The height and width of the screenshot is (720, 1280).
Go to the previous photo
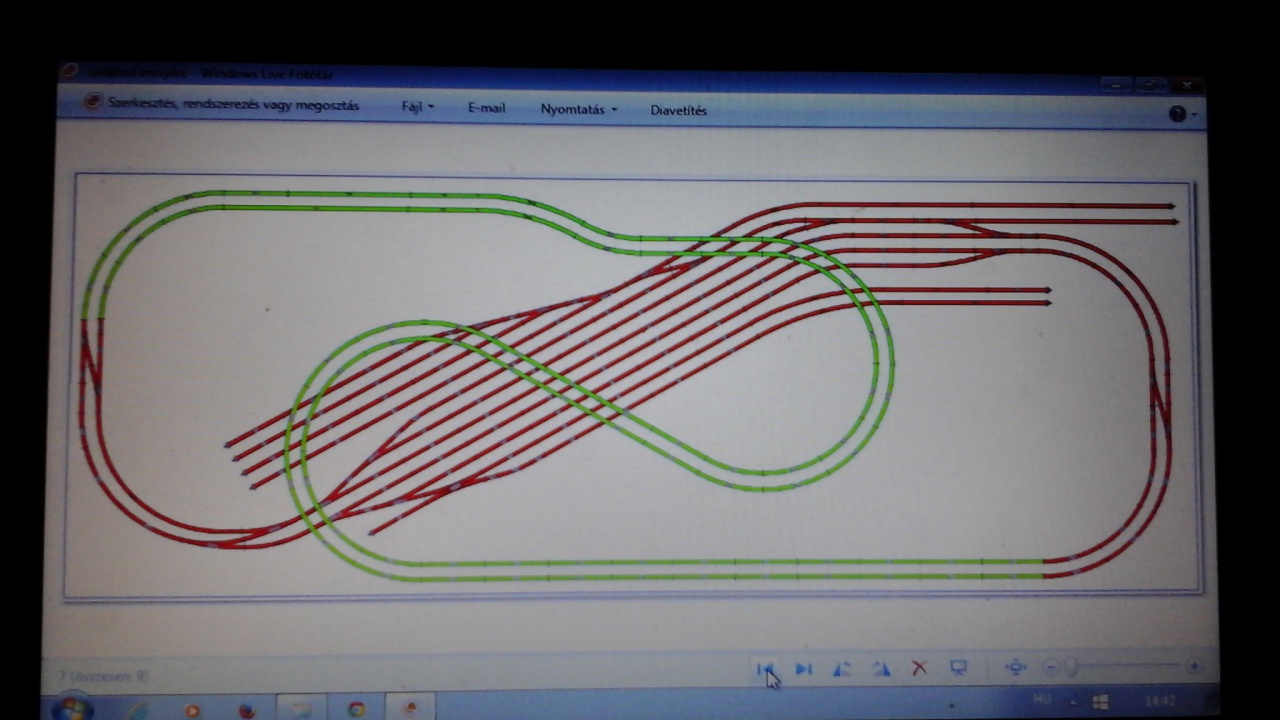pos(765,669)
